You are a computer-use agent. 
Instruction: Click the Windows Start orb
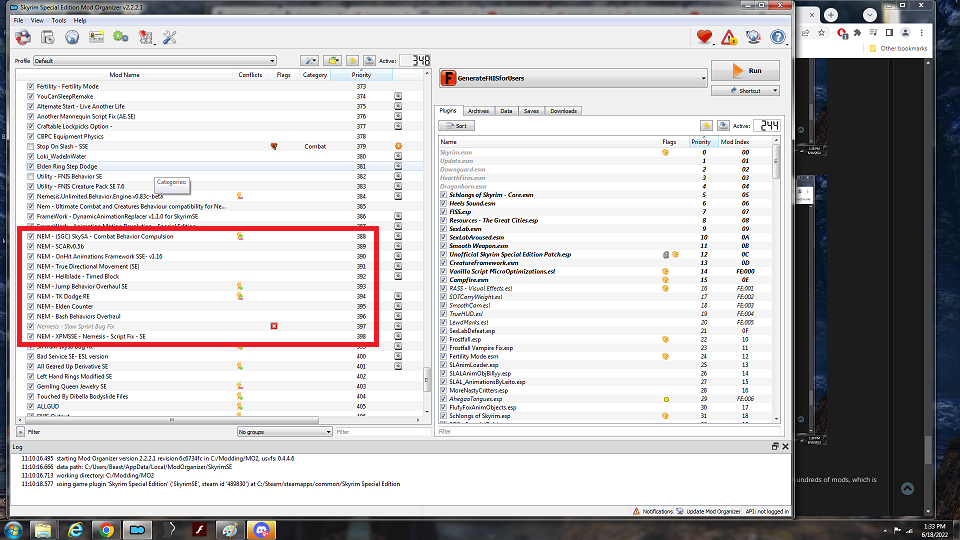pyautogui.click(x=13, y=530)
